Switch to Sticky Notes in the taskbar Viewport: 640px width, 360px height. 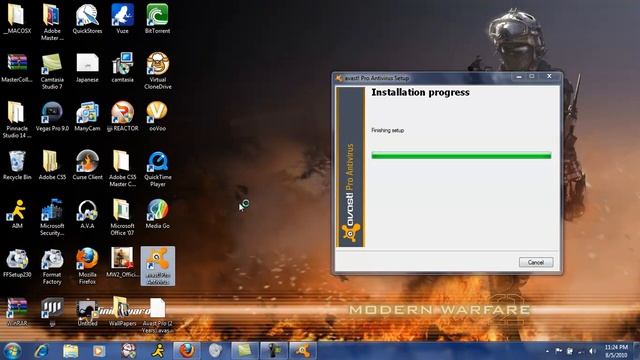pyautogui.click(x=245, y=351)
